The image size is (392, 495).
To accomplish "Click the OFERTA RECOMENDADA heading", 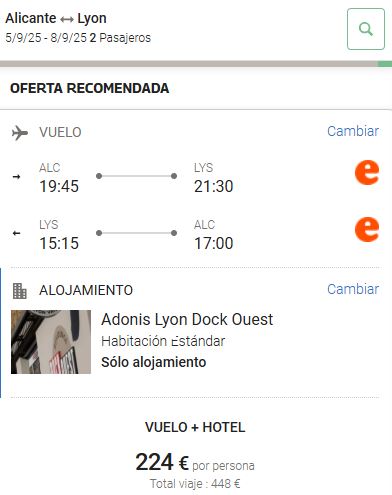I will click(x=90, y=88).
